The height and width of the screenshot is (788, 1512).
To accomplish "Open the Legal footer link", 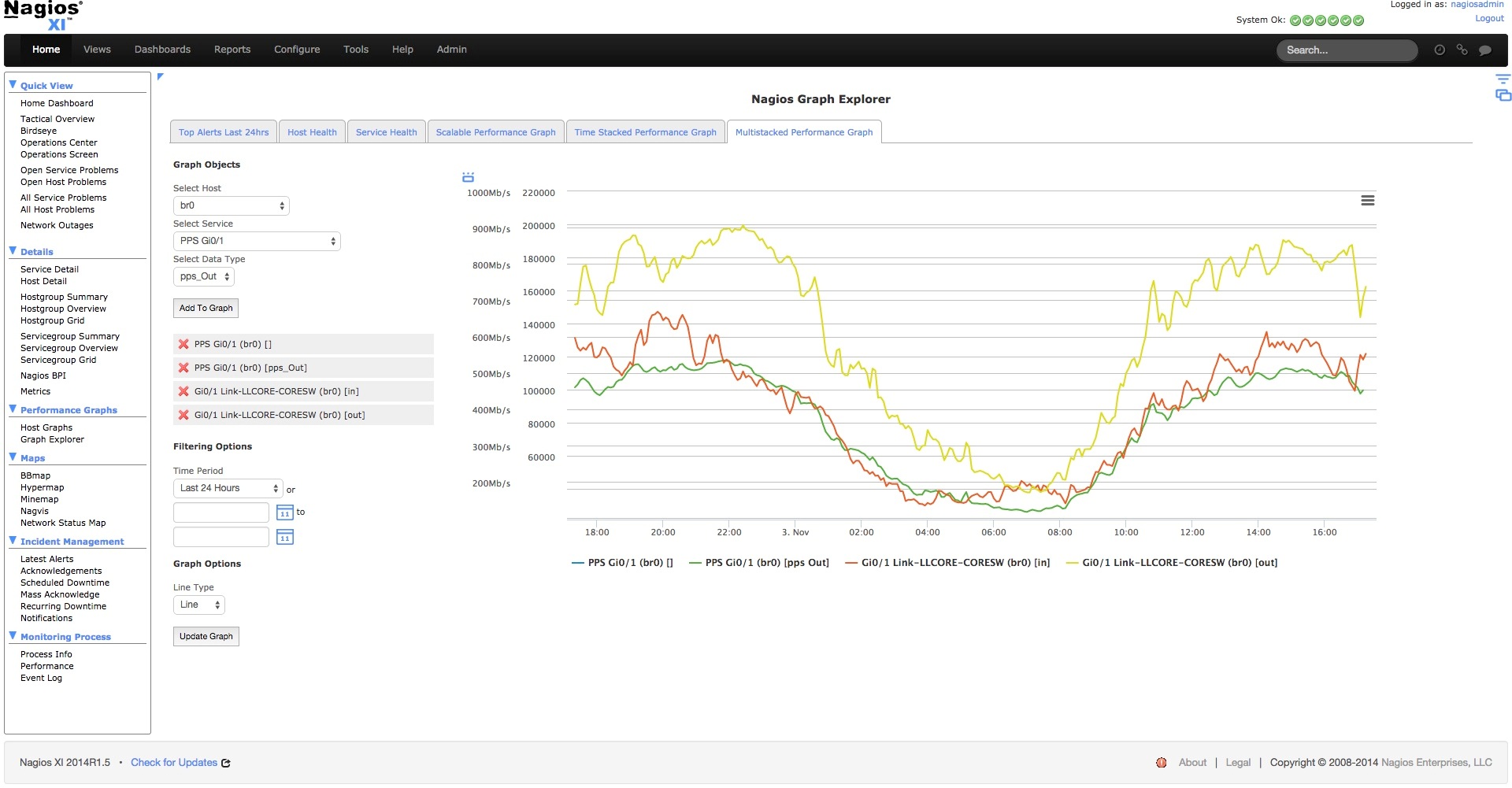I will [1238, 763].
